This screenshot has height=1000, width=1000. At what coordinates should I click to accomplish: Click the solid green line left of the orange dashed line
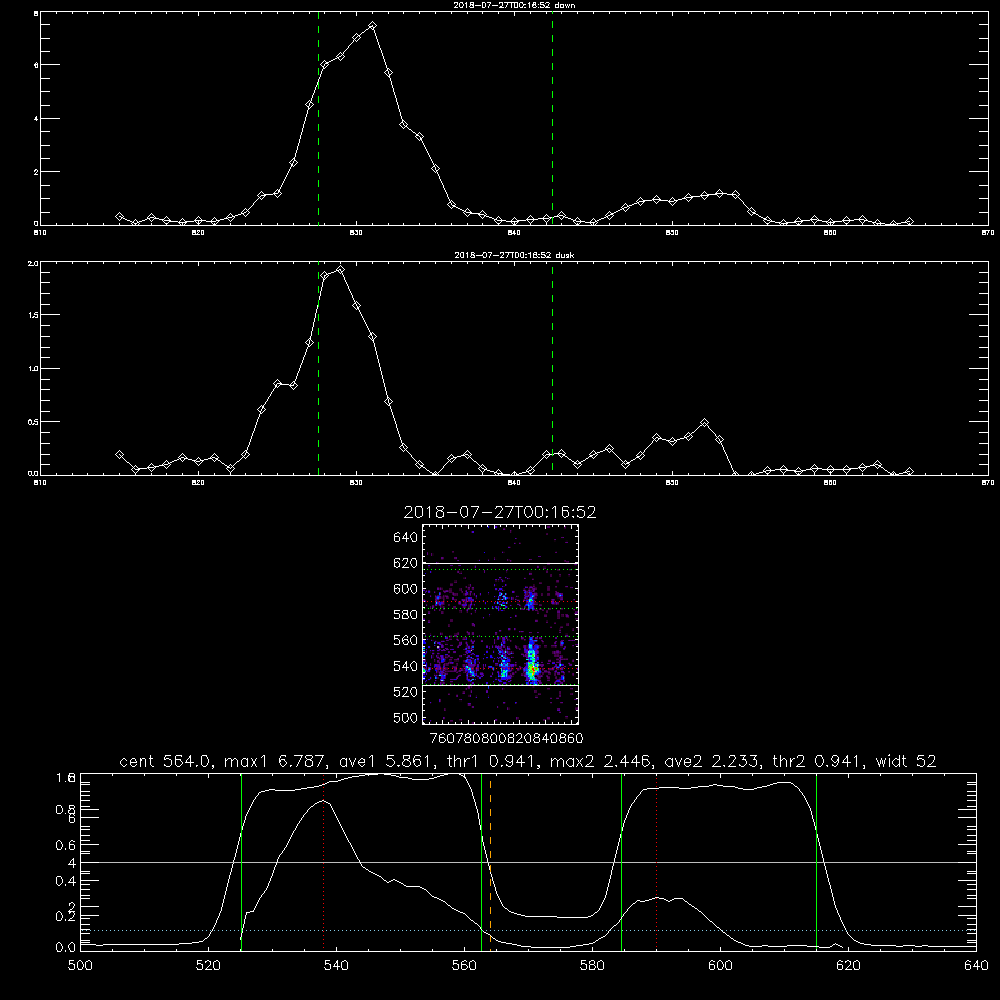click(482, 862)
